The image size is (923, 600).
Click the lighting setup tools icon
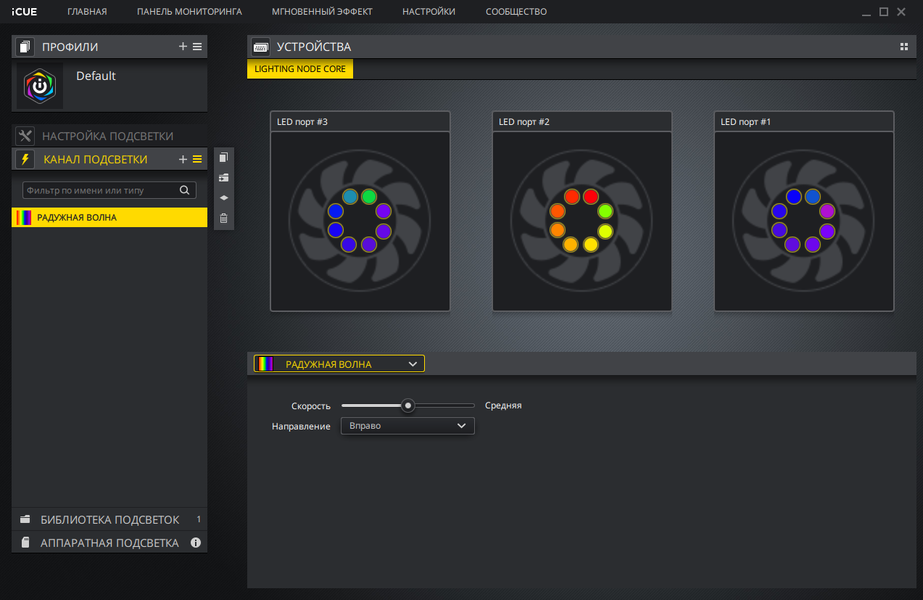(x=25, y=136)
